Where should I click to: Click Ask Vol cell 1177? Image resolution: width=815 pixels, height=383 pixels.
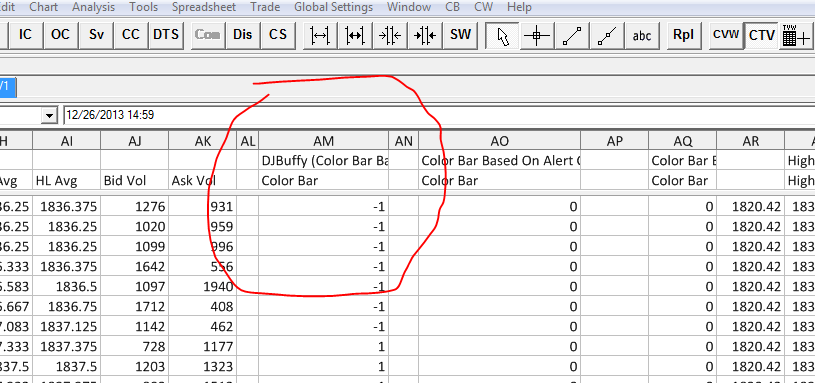tap(203, 346)
